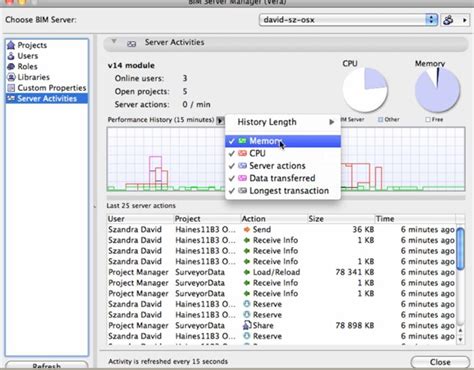The height and width of the screenshot is (370, 474).
Task: Click the green Memory graph icon
Action: point(242,141)
